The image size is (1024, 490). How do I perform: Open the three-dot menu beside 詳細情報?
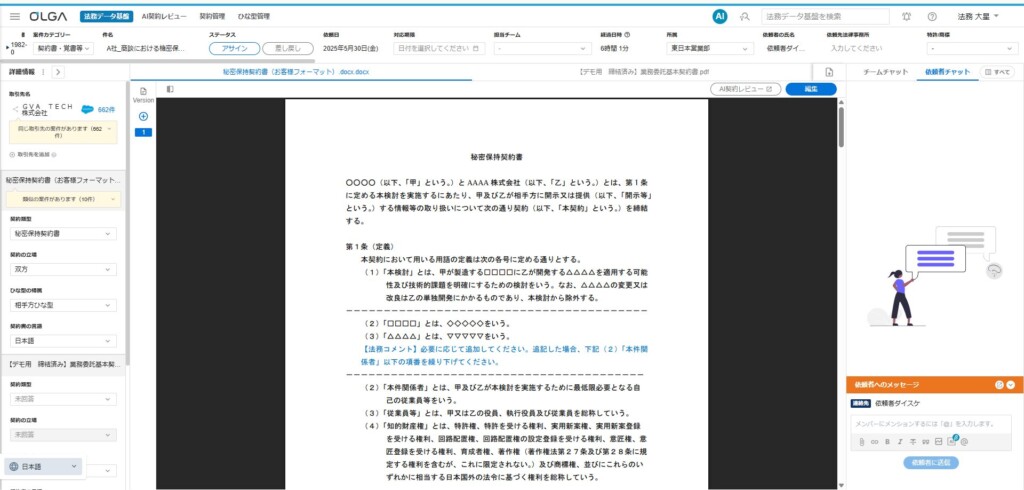(43, 72)
